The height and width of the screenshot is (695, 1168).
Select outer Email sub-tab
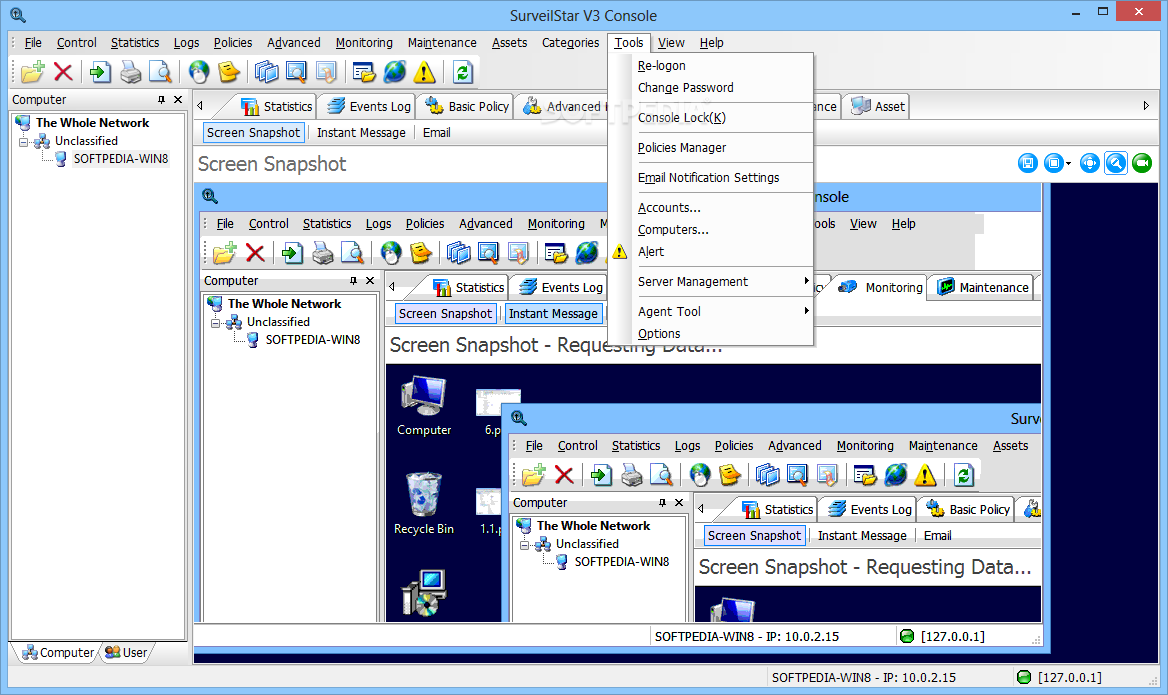[437, 133]
